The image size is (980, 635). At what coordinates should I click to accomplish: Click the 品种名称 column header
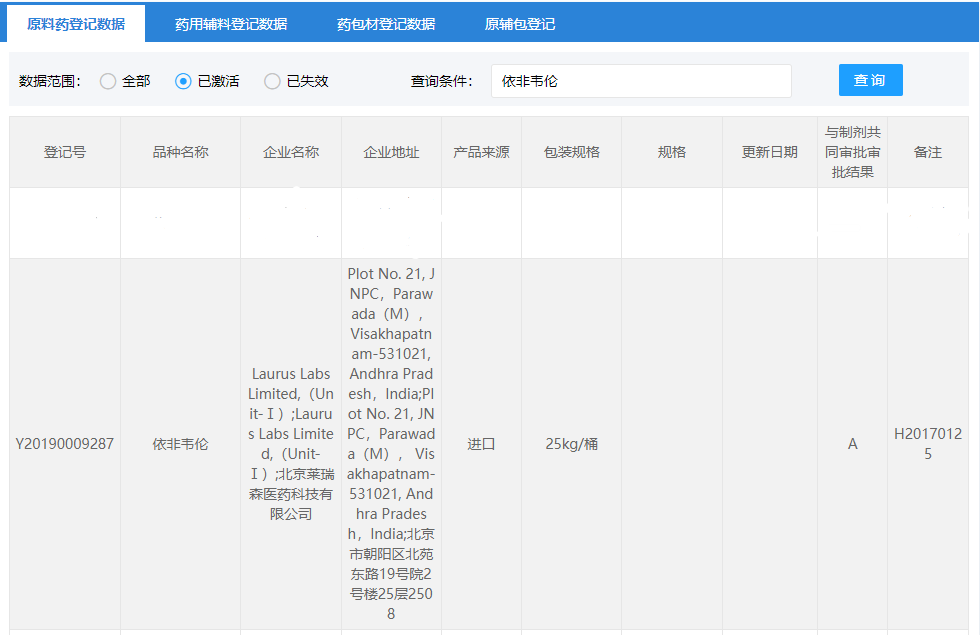click(180, 152)
